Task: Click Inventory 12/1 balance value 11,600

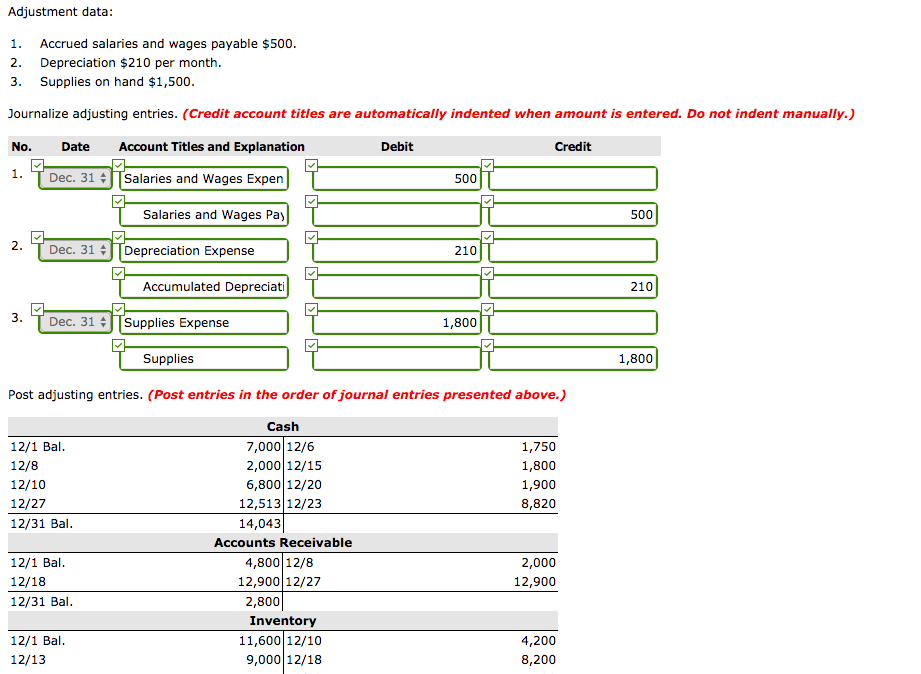Action: point(260,641)
